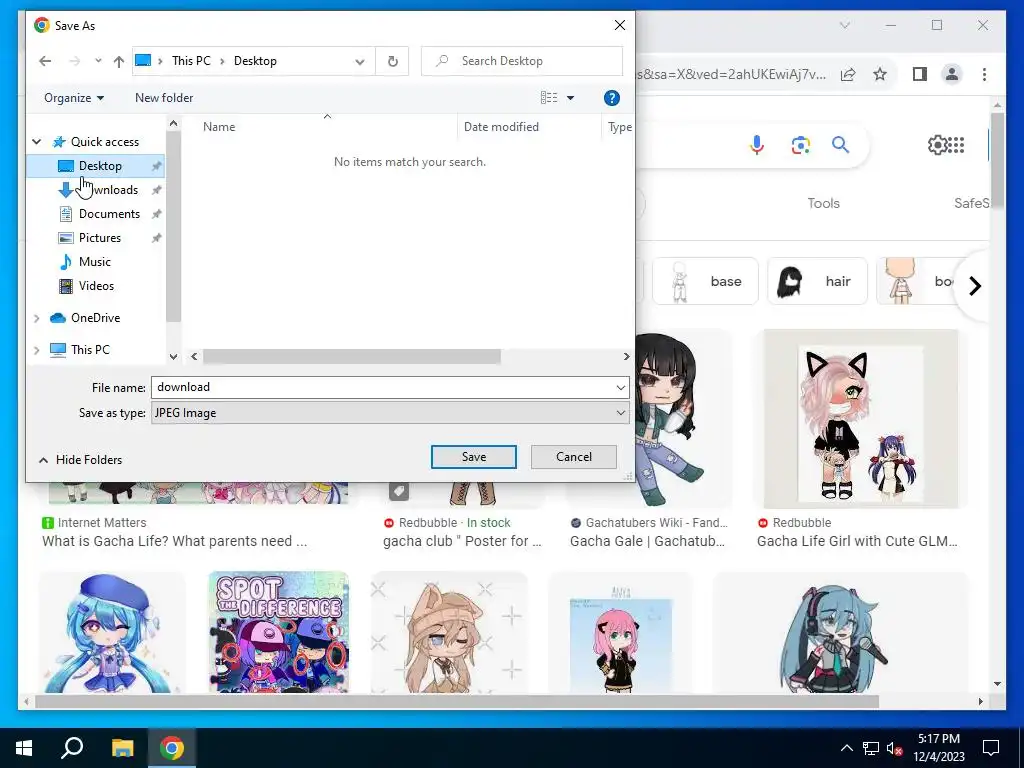Open Google apps grid

click(x=955, y=145)
